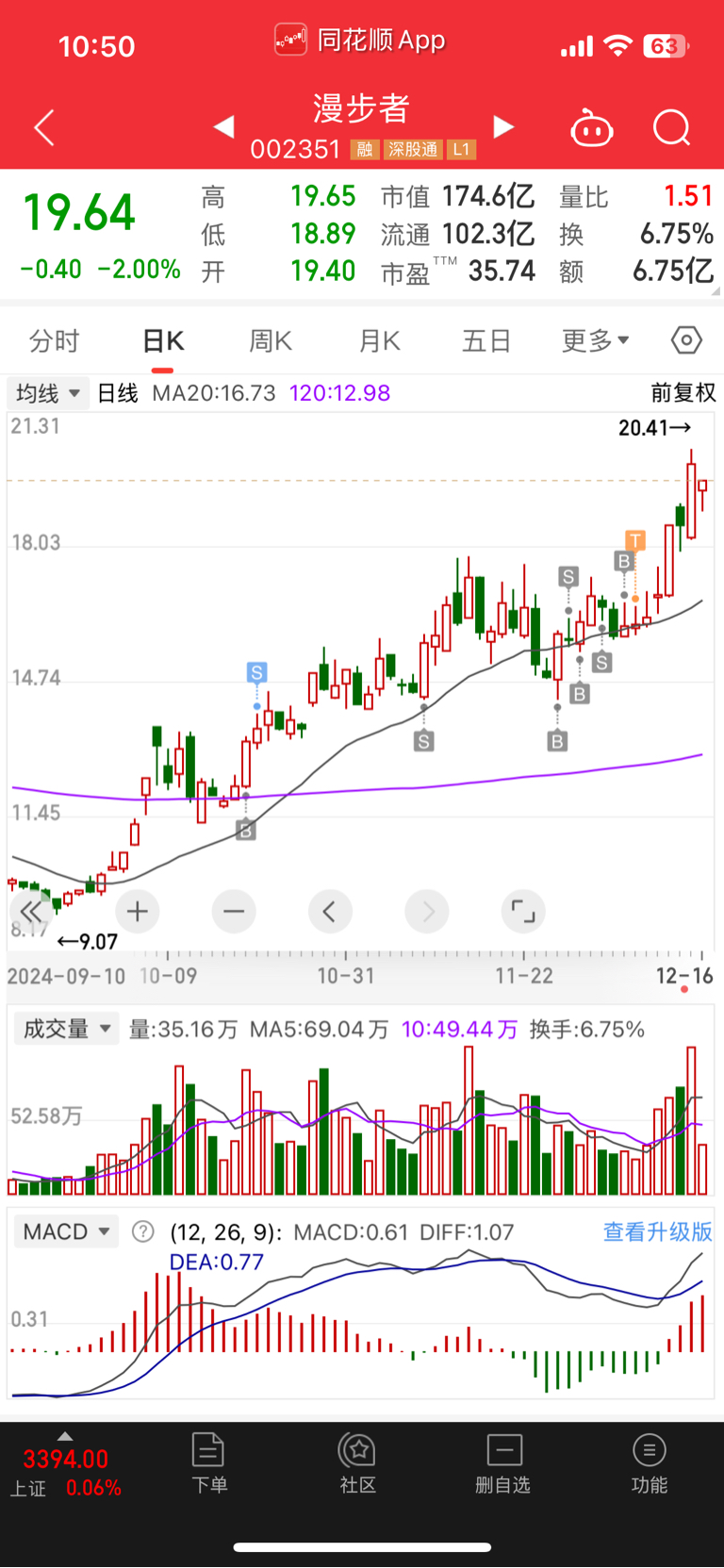724x1568 pixels.
Task: Tap the purple 120:12.98 MA label
Action: [339, 393]
